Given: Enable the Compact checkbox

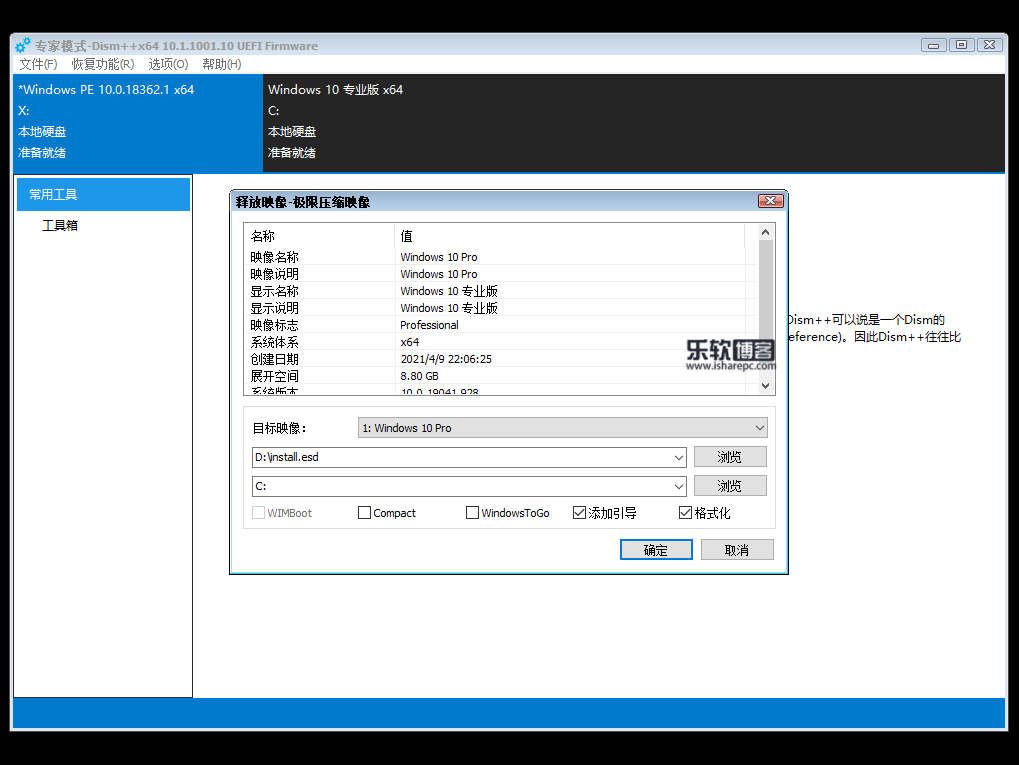Looking at the screenshot, I should (364, 513).
